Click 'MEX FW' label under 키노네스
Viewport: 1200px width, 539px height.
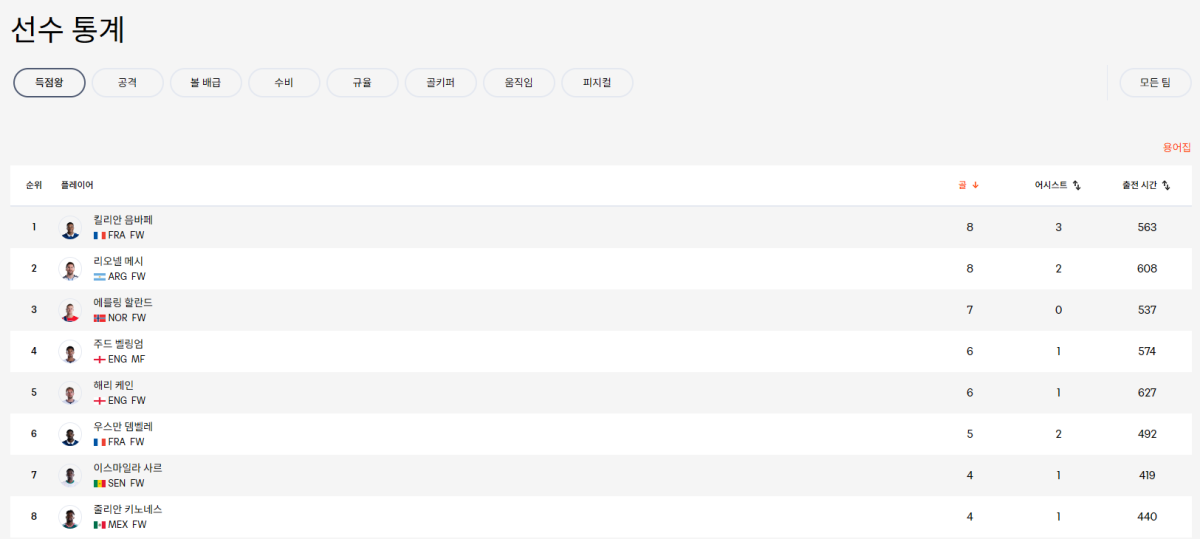point(127,525)
